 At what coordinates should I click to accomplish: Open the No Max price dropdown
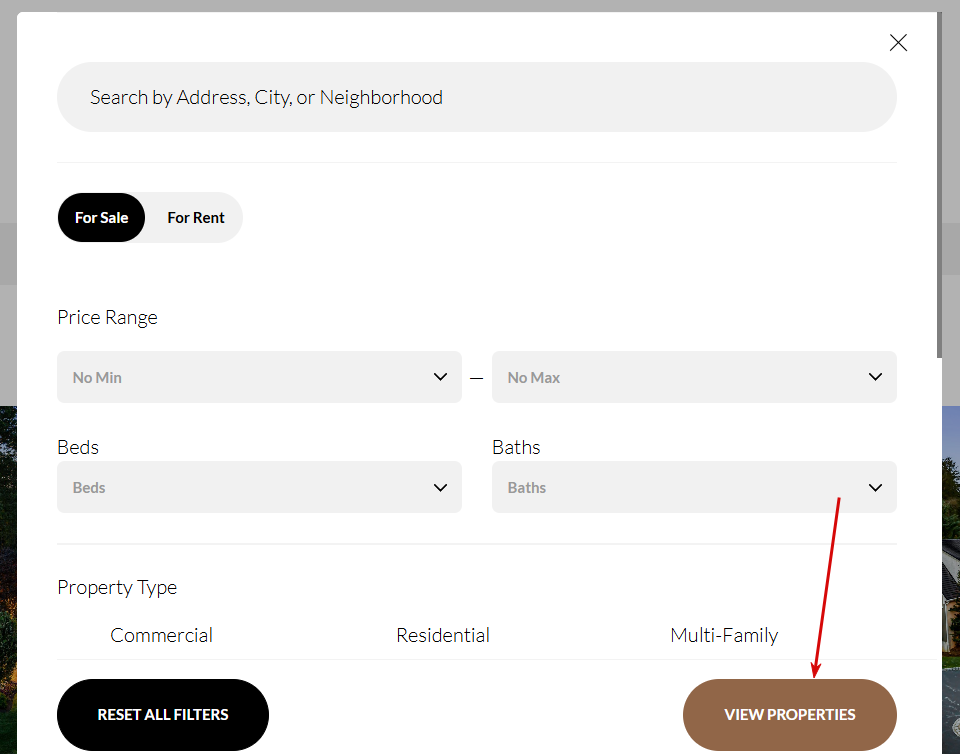(x=680, y=377)
